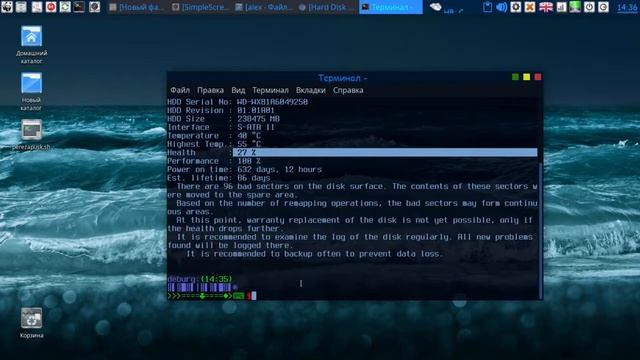Image resolution: width=640 pixels, height=360 pixels.
Task: Open the clipboard manager tray icon
Action: pyautogui.click(x=487, y=7)
